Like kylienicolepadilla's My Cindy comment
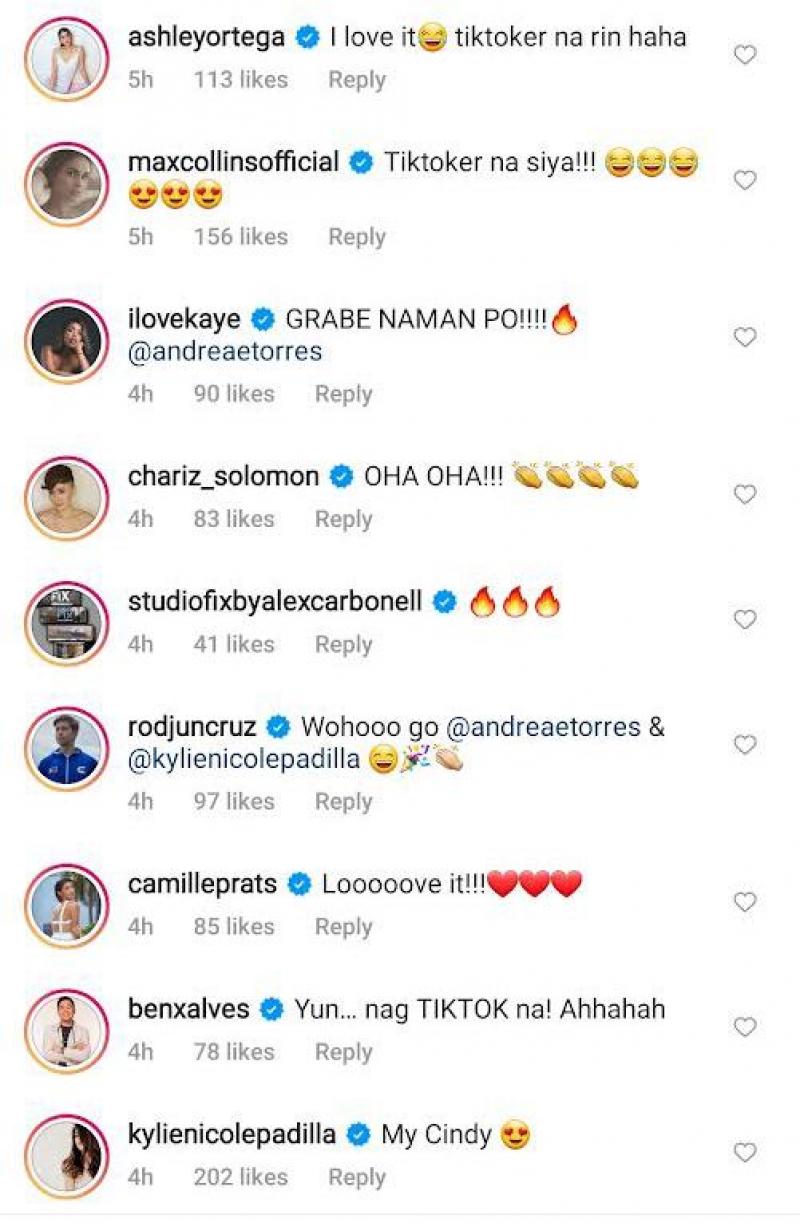Screen dimensions: 800x1223 point(745,1153)
